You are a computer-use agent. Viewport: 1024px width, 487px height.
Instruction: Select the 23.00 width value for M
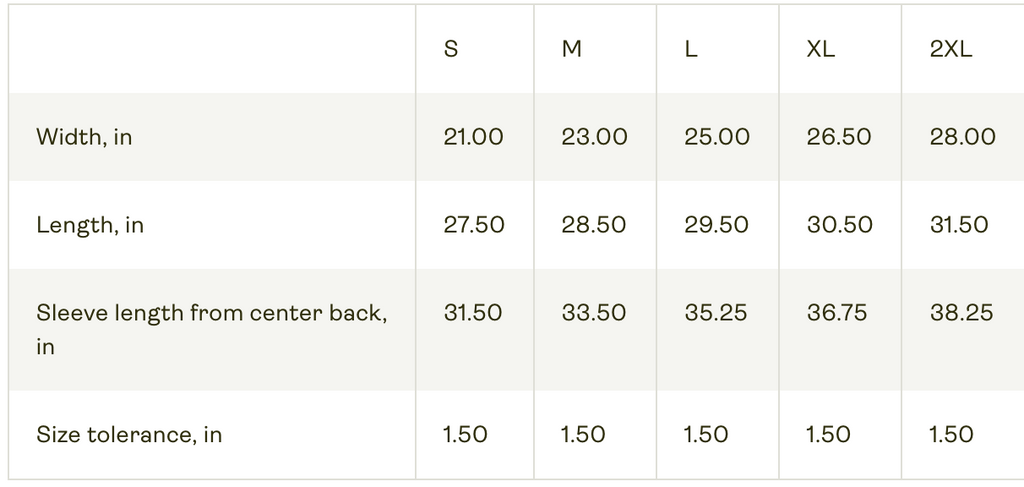(594, 137)
